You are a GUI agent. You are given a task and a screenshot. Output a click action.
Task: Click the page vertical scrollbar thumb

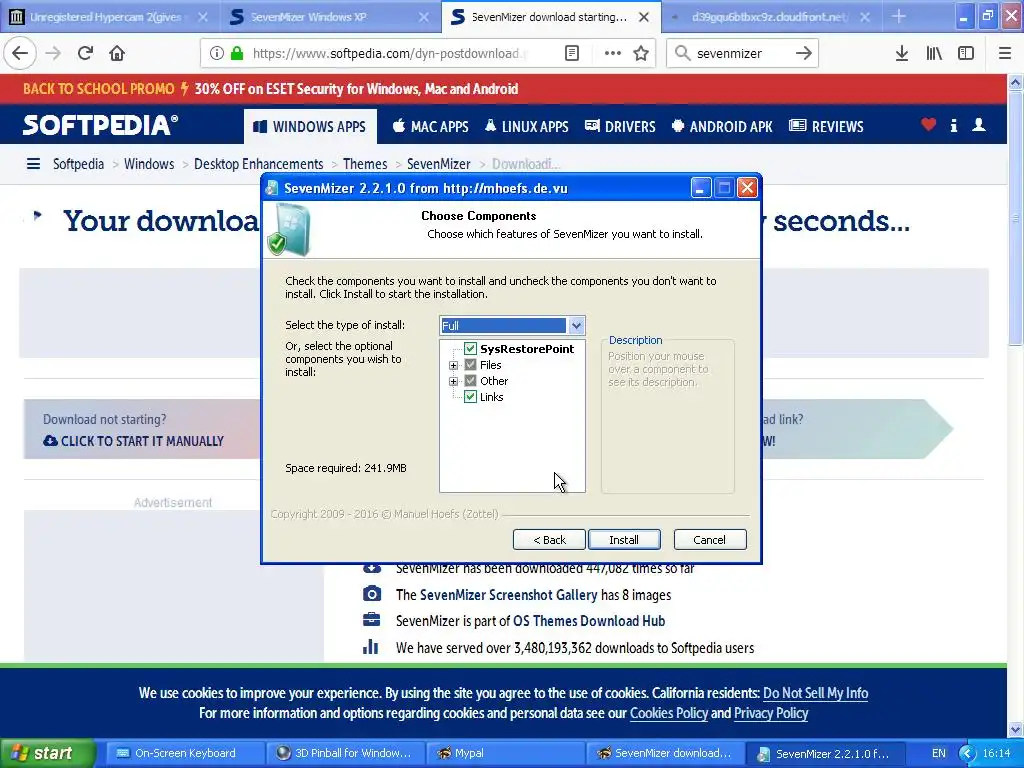[x=1015, y=216]
